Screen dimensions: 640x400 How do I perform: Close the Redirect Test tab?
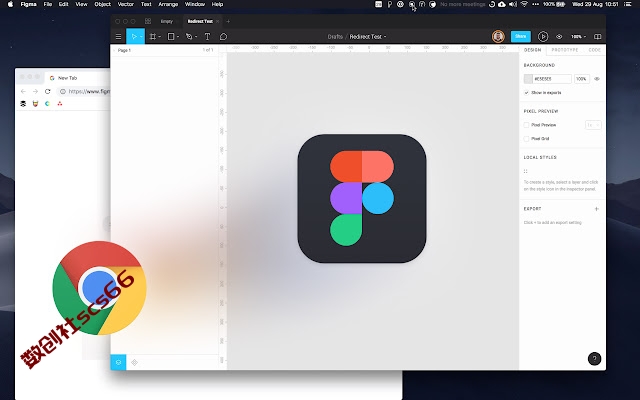tap(218, 21)
